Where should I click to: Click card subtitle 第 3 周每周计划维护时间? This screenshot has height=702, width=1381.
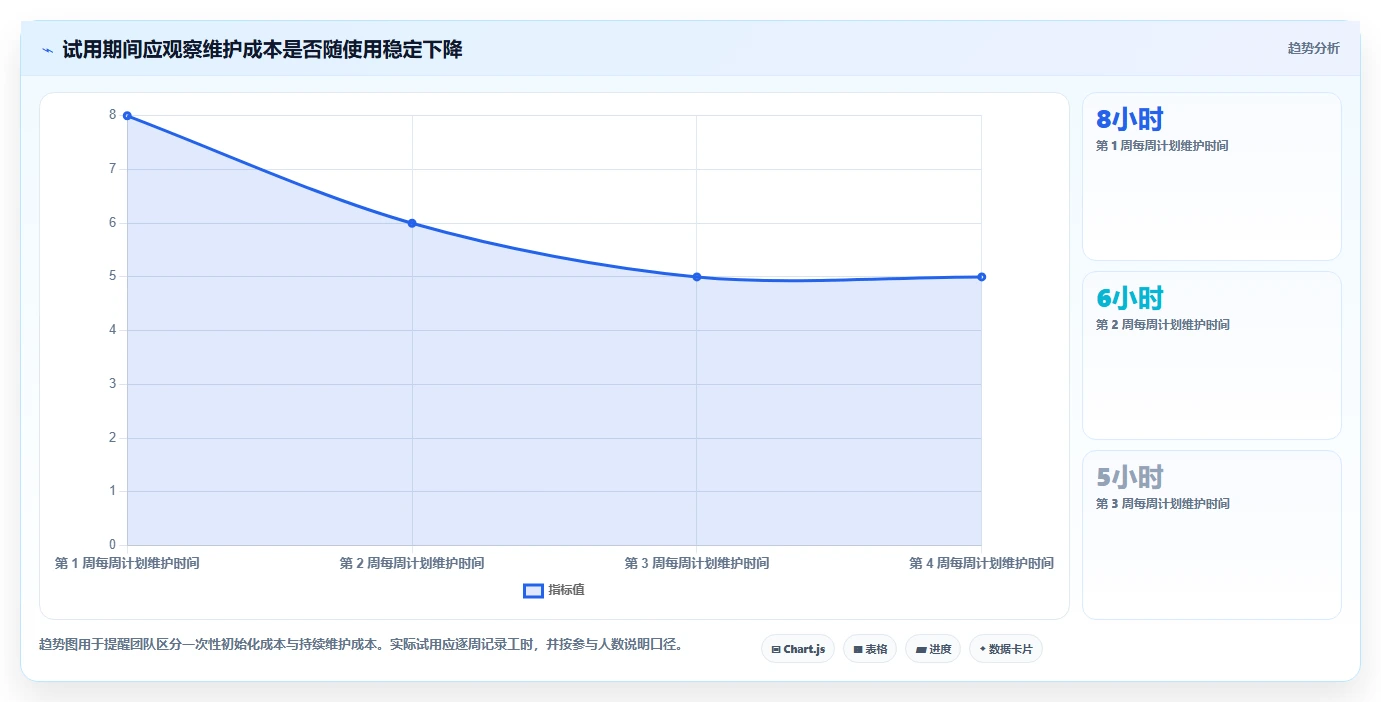pos(1162,504)
